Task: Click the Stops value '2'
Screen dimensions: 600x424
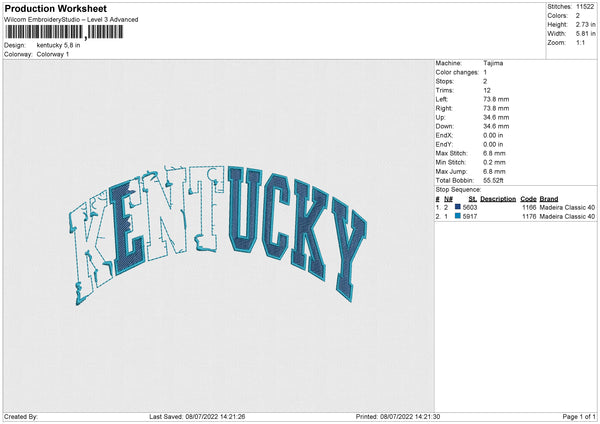Action: pos(485,81)
